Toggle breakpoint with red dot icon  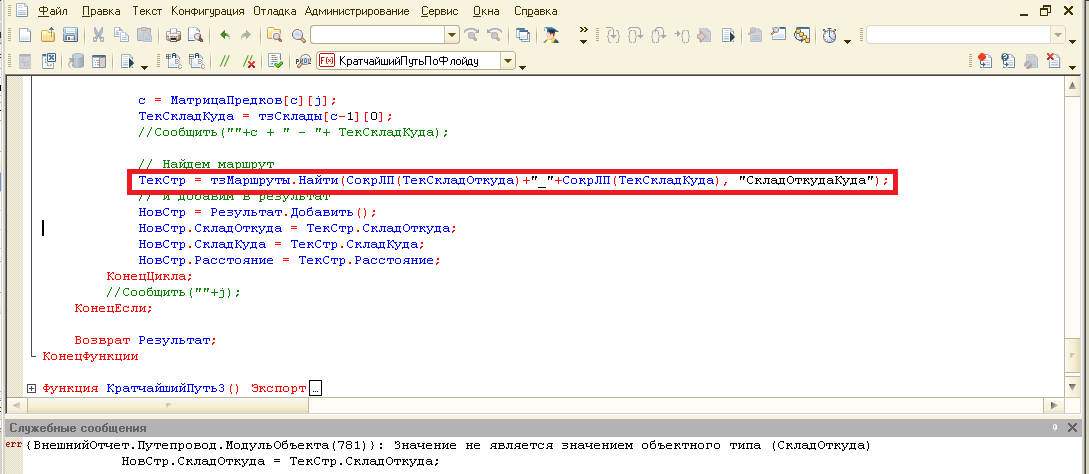984,61
